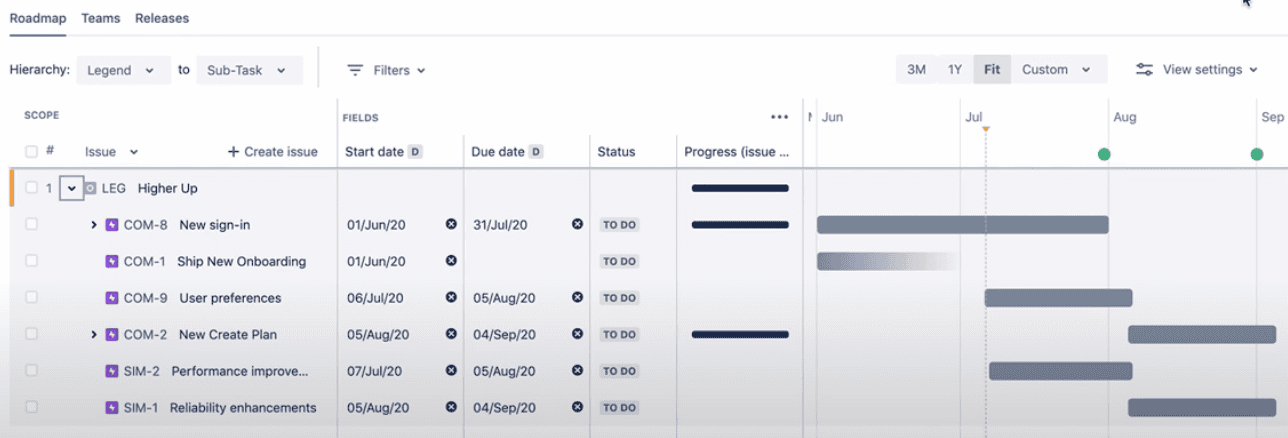
Task: Select the Fit timeframe
Action: [992, 70]
